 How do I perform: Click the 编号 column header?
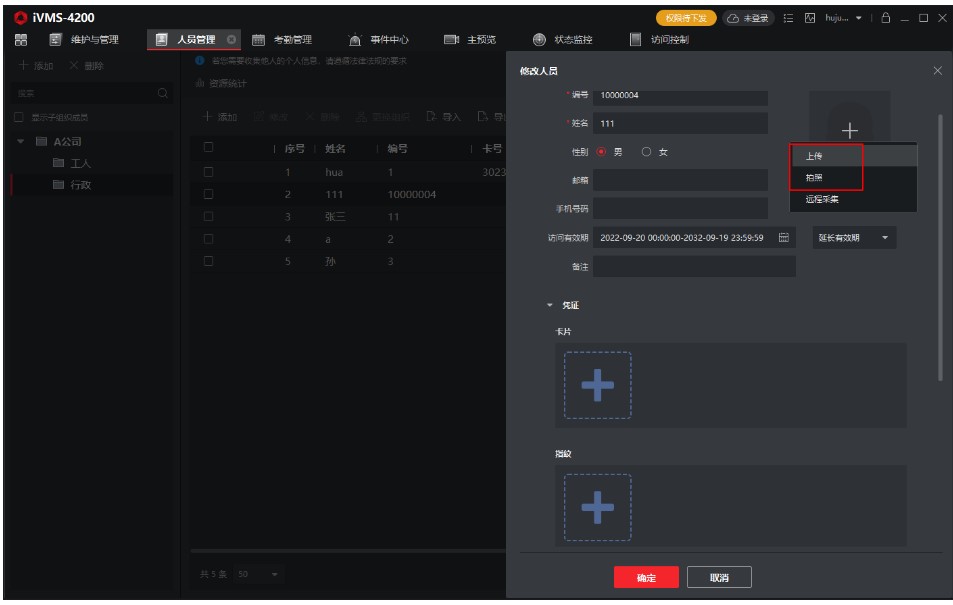397,148
